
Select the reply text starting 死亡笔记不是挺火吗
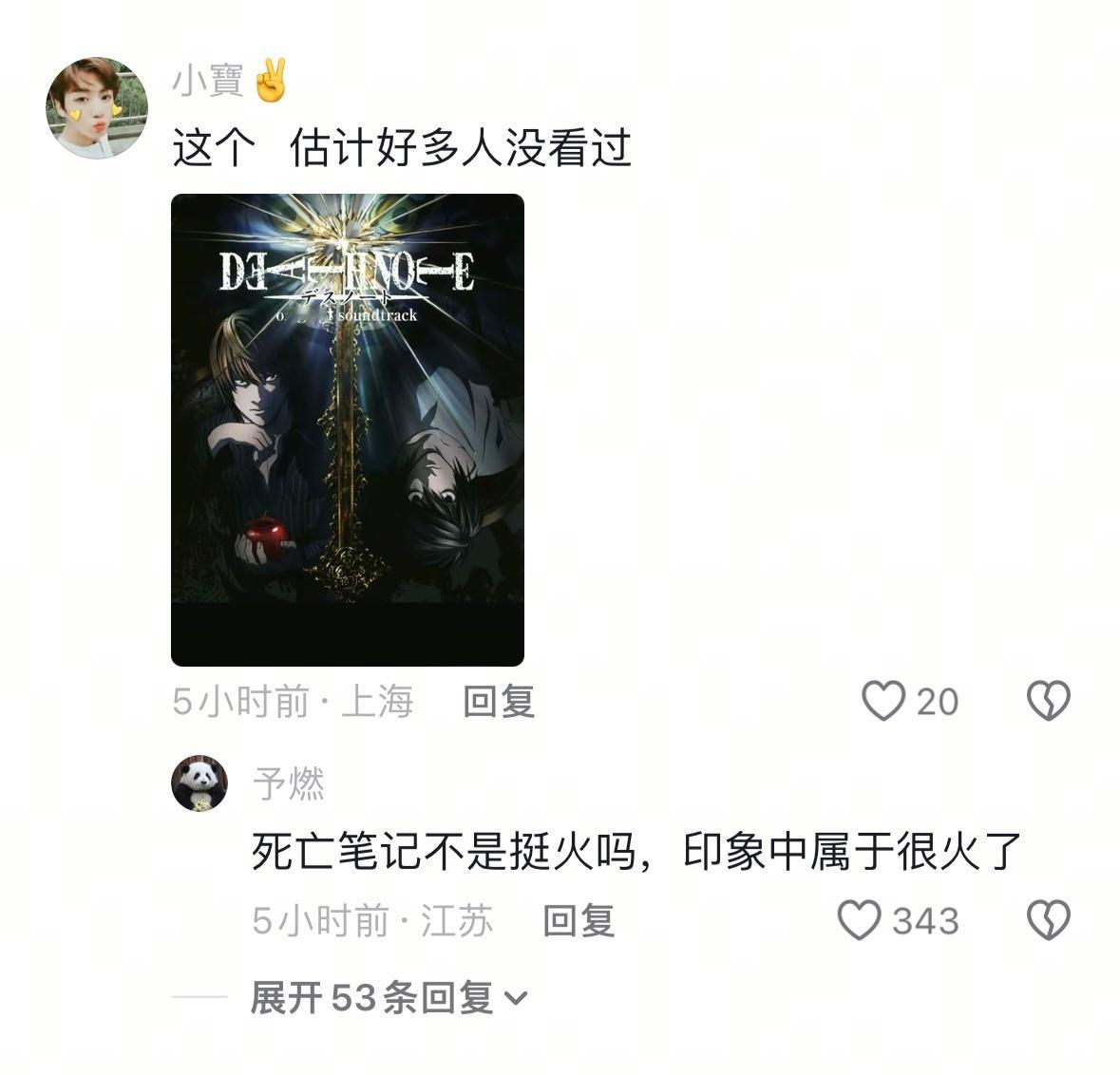coord(636,851)
